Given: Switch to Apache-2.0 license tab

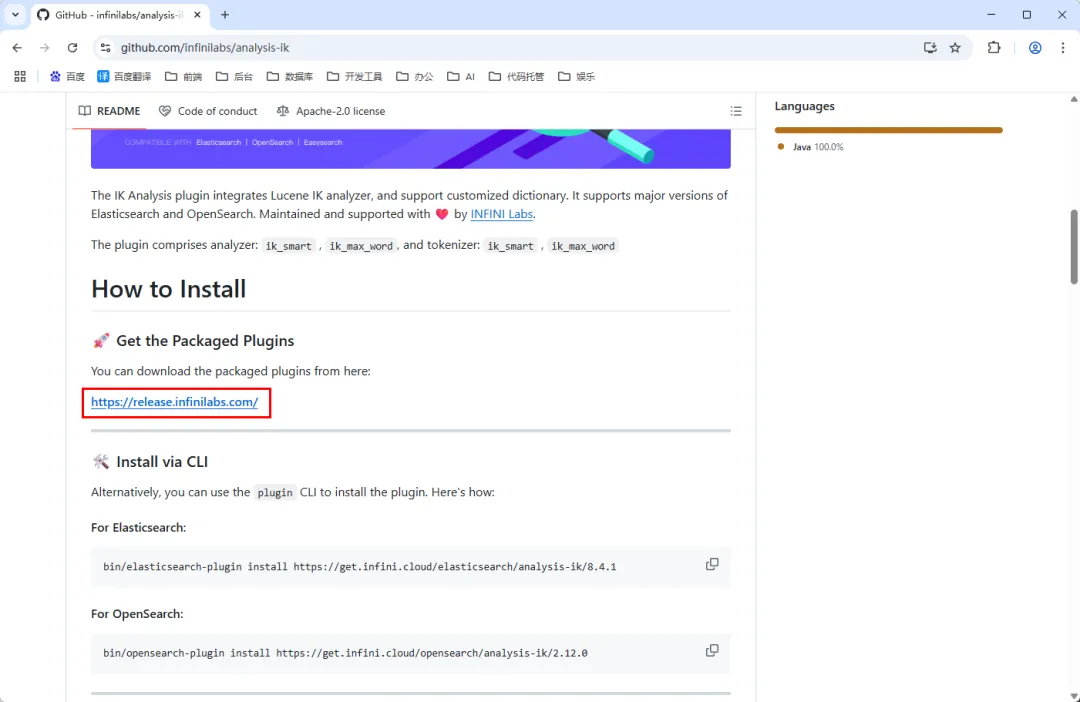Looking at the screenshot, I should click(331, 111).
